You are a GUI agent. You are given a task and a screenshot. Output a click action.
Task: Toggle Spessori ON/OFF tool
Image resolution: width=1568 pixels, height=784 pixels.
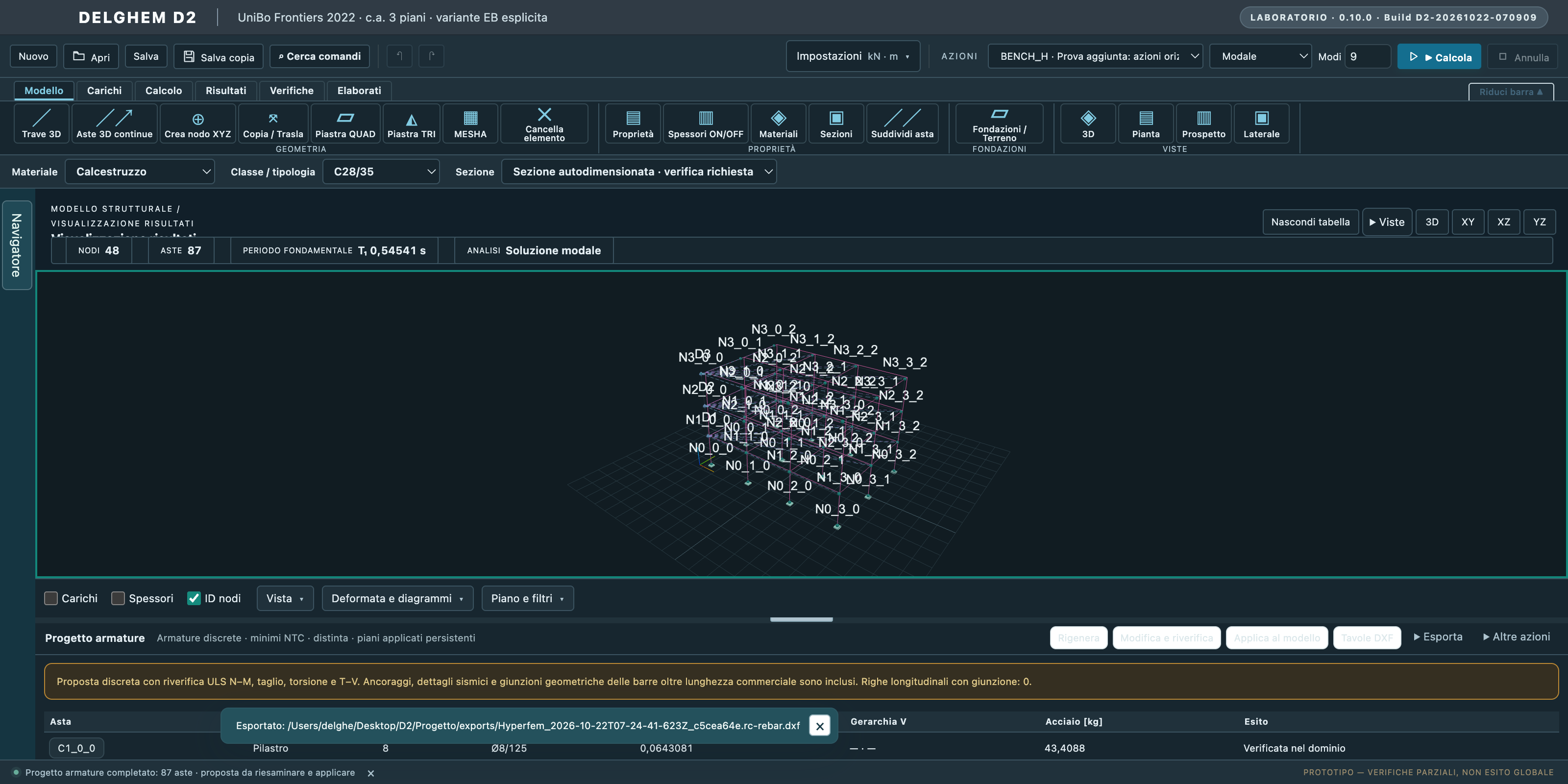706,123
